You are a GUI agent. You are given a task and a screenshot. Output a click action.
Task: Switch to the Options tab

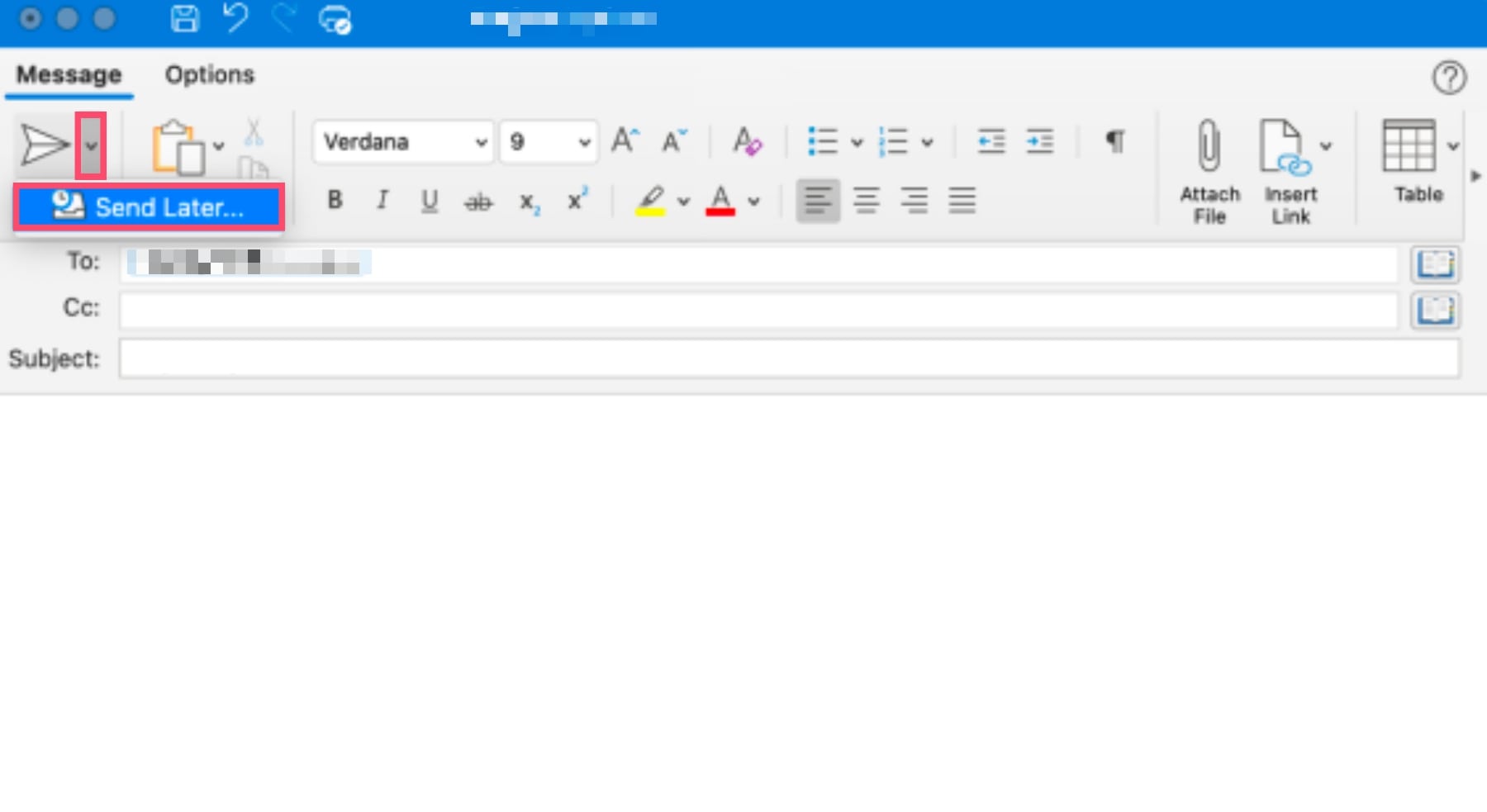click(x=210, y=74)
